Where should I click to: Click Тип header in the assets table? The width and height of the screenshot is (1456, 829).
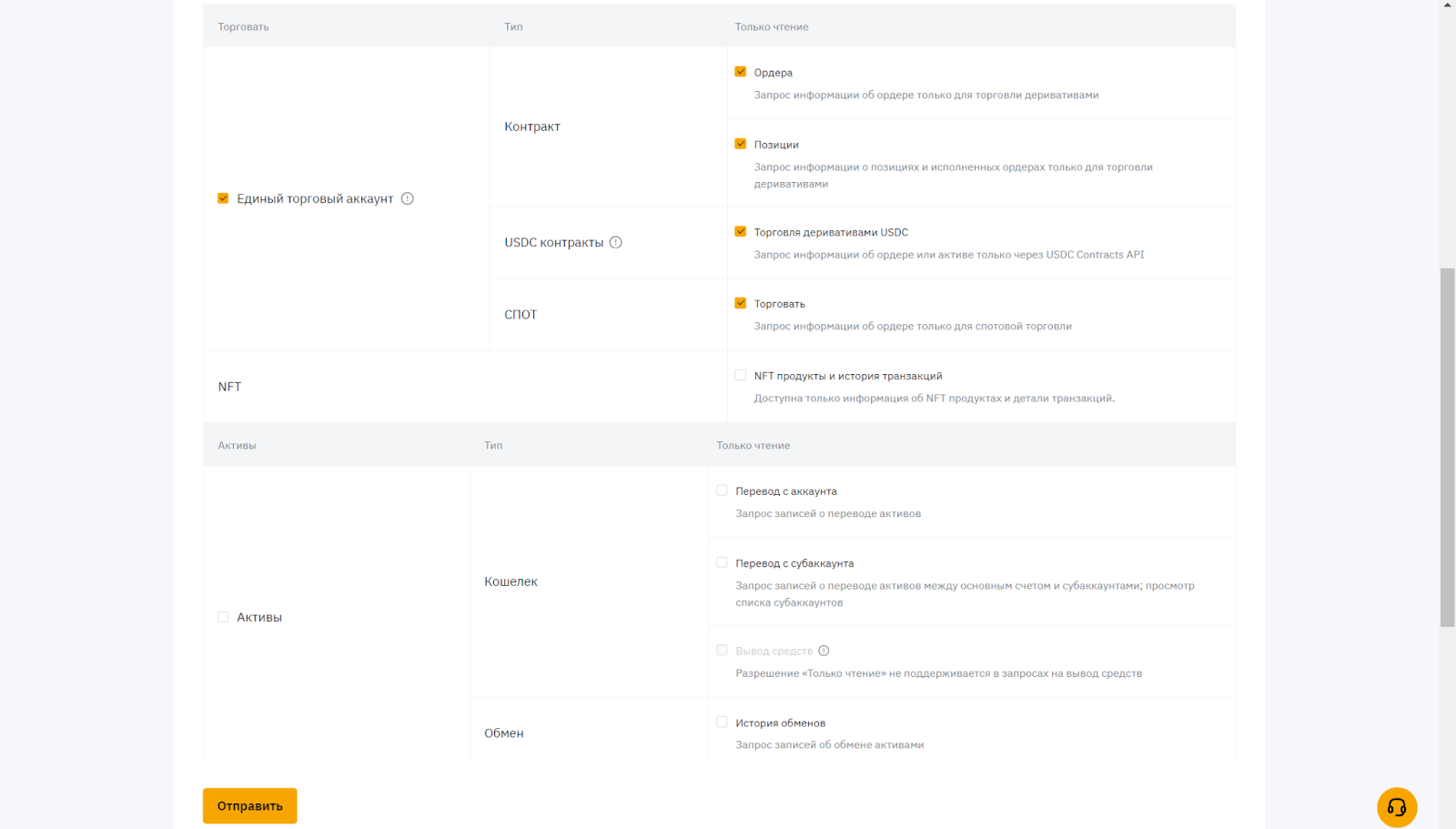click(493, 445)
